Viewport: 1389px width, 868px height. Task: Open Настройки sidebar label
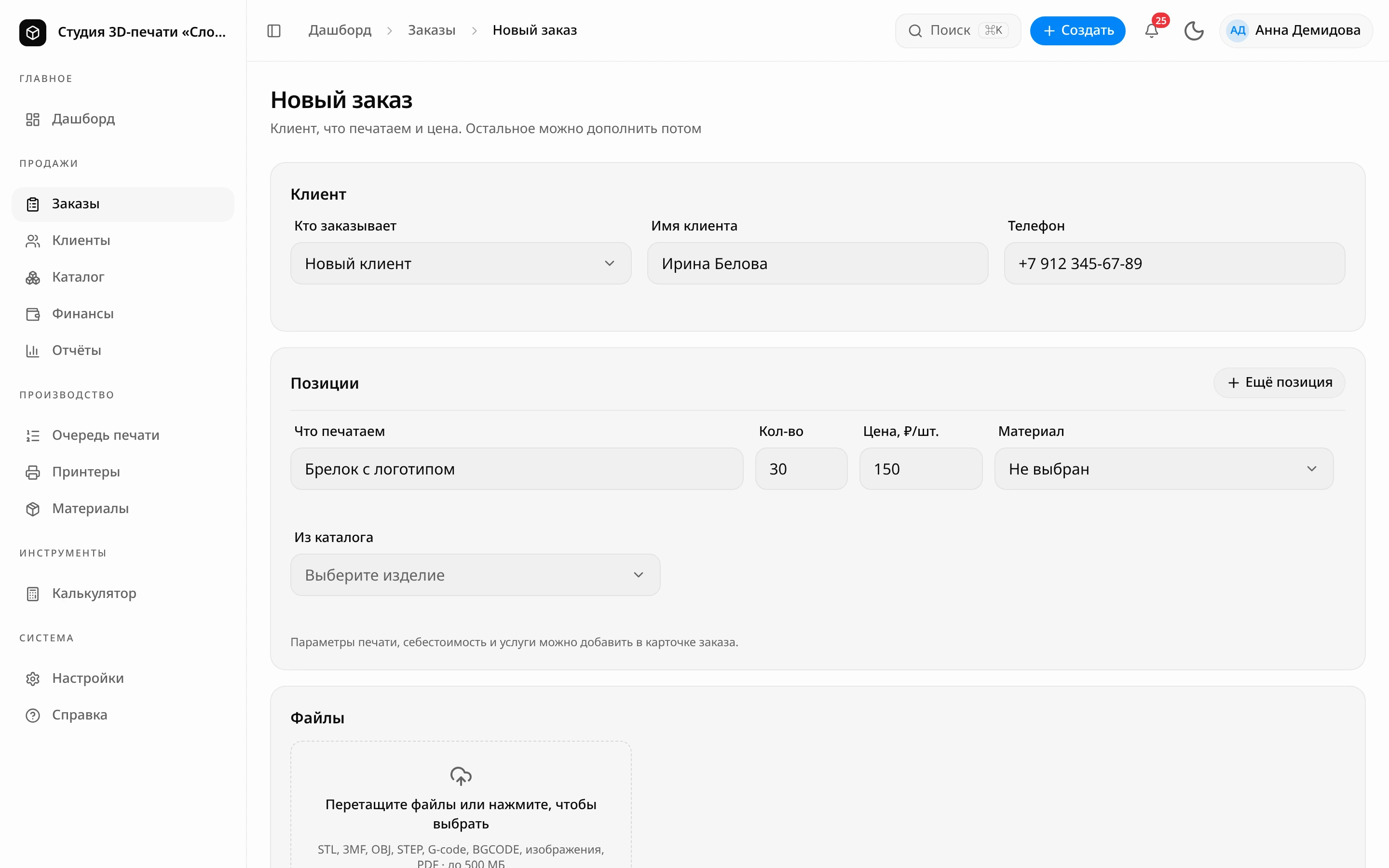pyautogui.click(x=88, y=678)
